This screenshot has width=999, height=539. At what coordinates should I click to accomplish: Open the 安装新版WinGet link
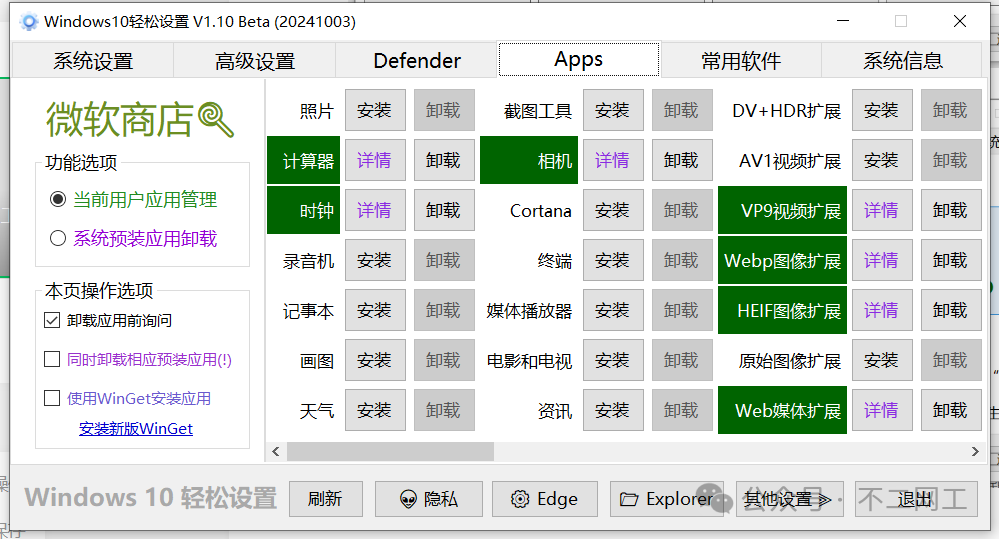[136, 429]
